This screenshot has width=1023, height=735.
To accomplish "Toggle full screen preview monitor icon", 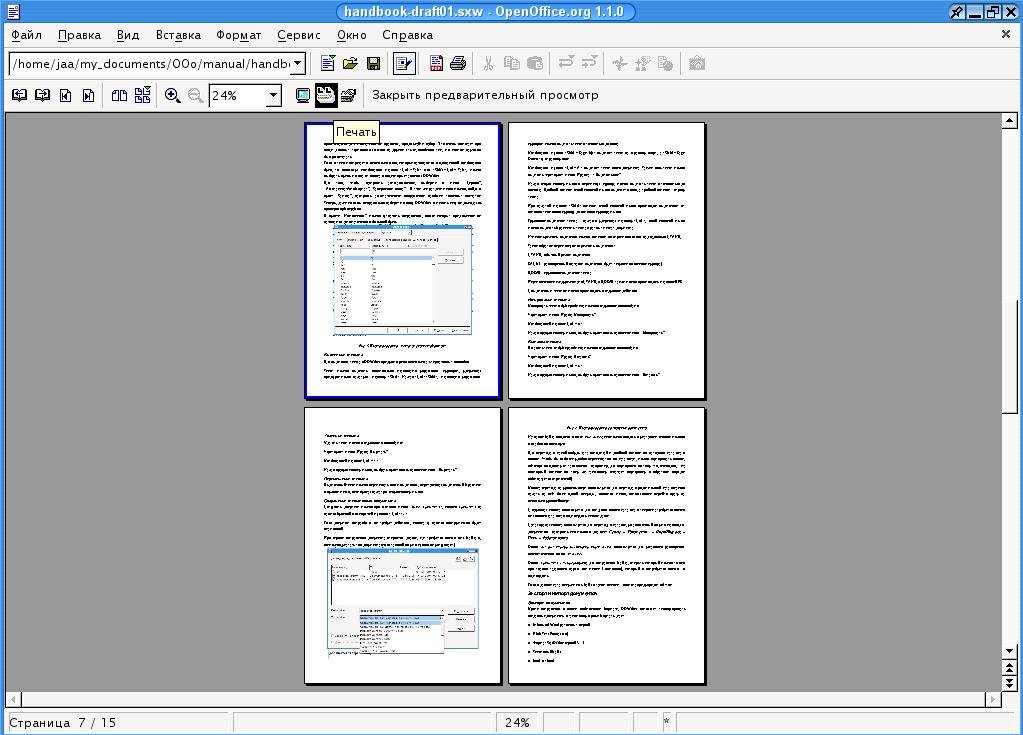I will [x=303, y=95].
